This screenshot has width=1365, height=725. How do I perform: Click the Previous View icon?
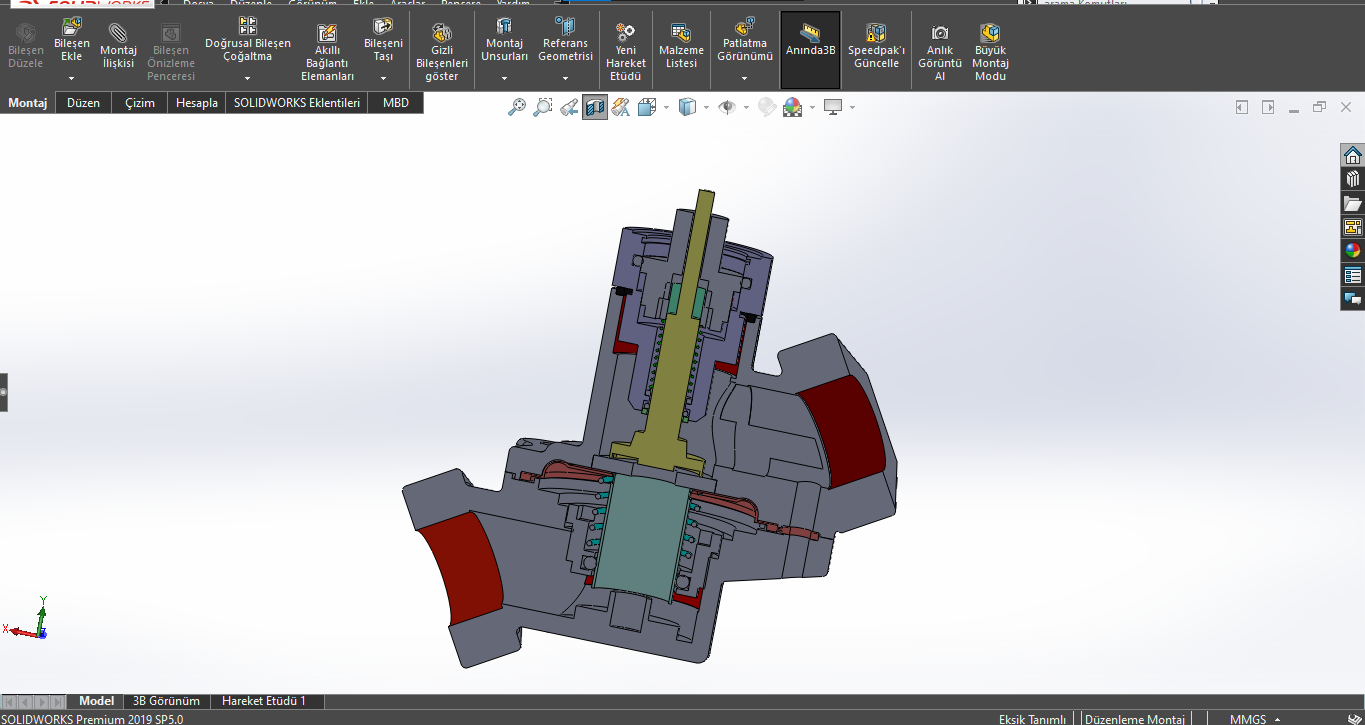coord(569,107)
